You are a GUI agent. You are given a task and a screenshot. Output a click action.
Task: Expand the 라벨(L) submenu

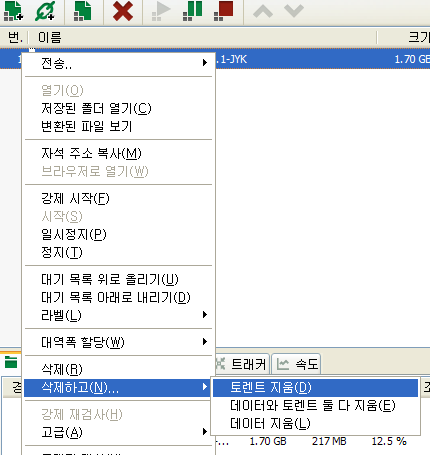pyautogui.click(x=118, y=315)
